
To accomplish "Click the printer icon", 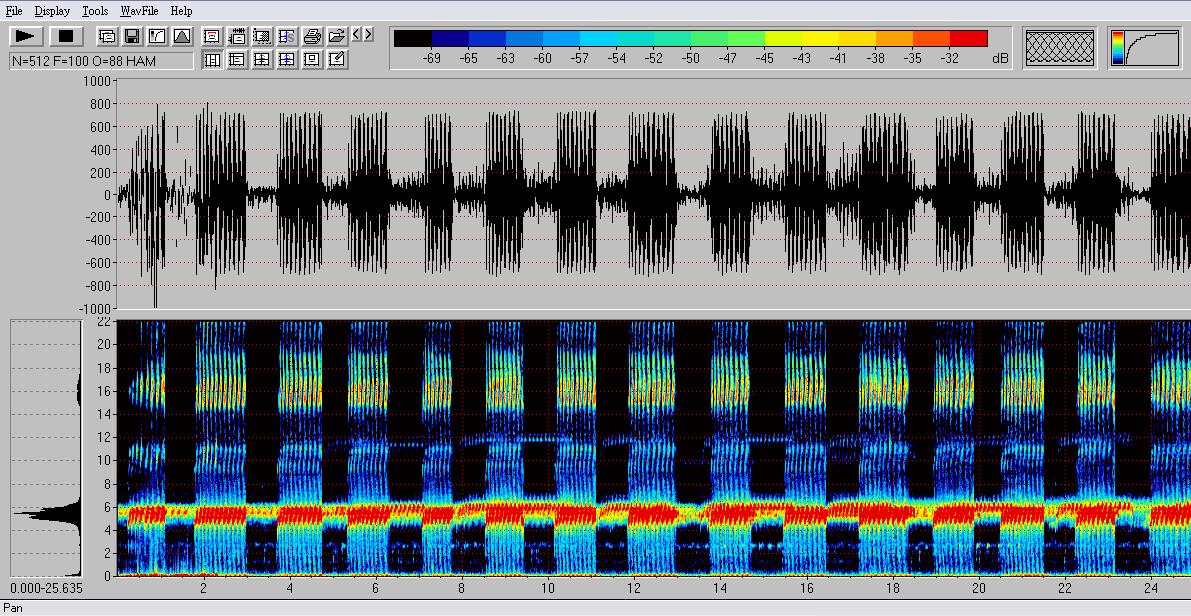I will 312,37.
